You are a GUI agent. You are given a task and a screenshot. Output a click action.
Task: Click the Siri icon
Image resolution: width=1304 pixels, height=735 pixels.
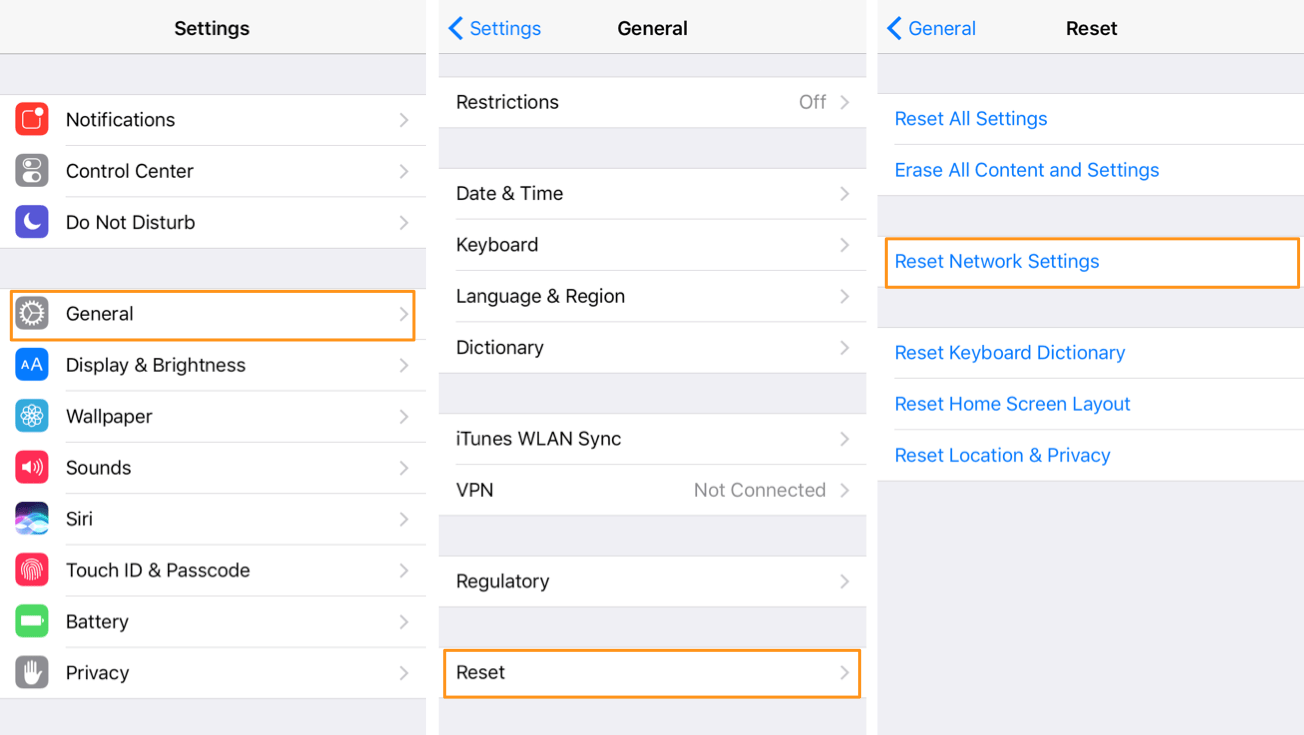pyautogui.click(x=31, y=519)
